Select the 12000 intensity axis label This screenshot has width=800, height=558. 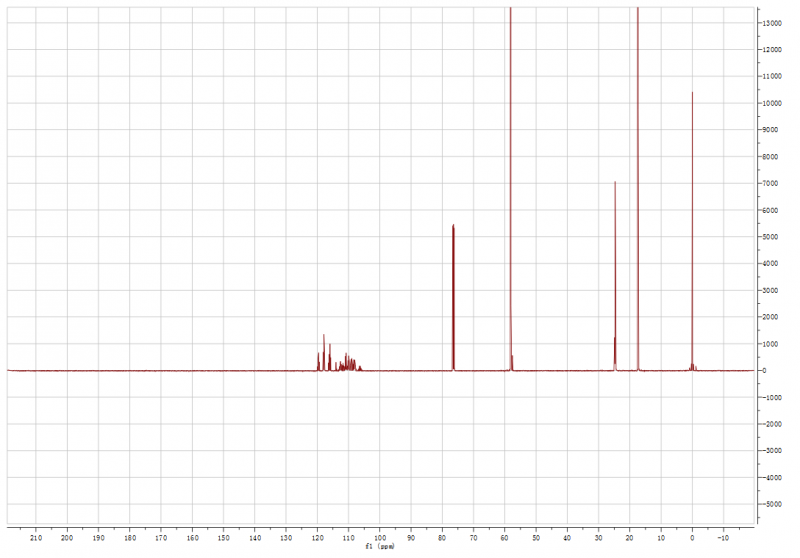772,49
